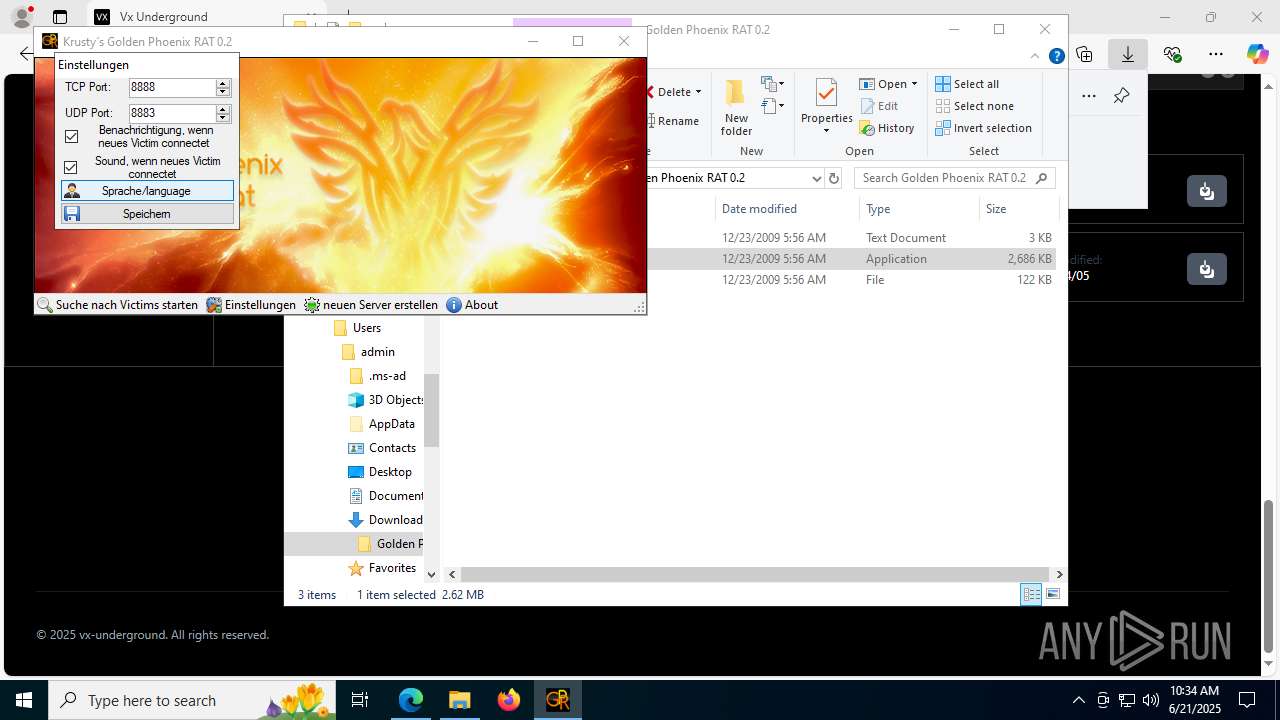Increase the TCP Port spinner value

click(x=223, y=83)
